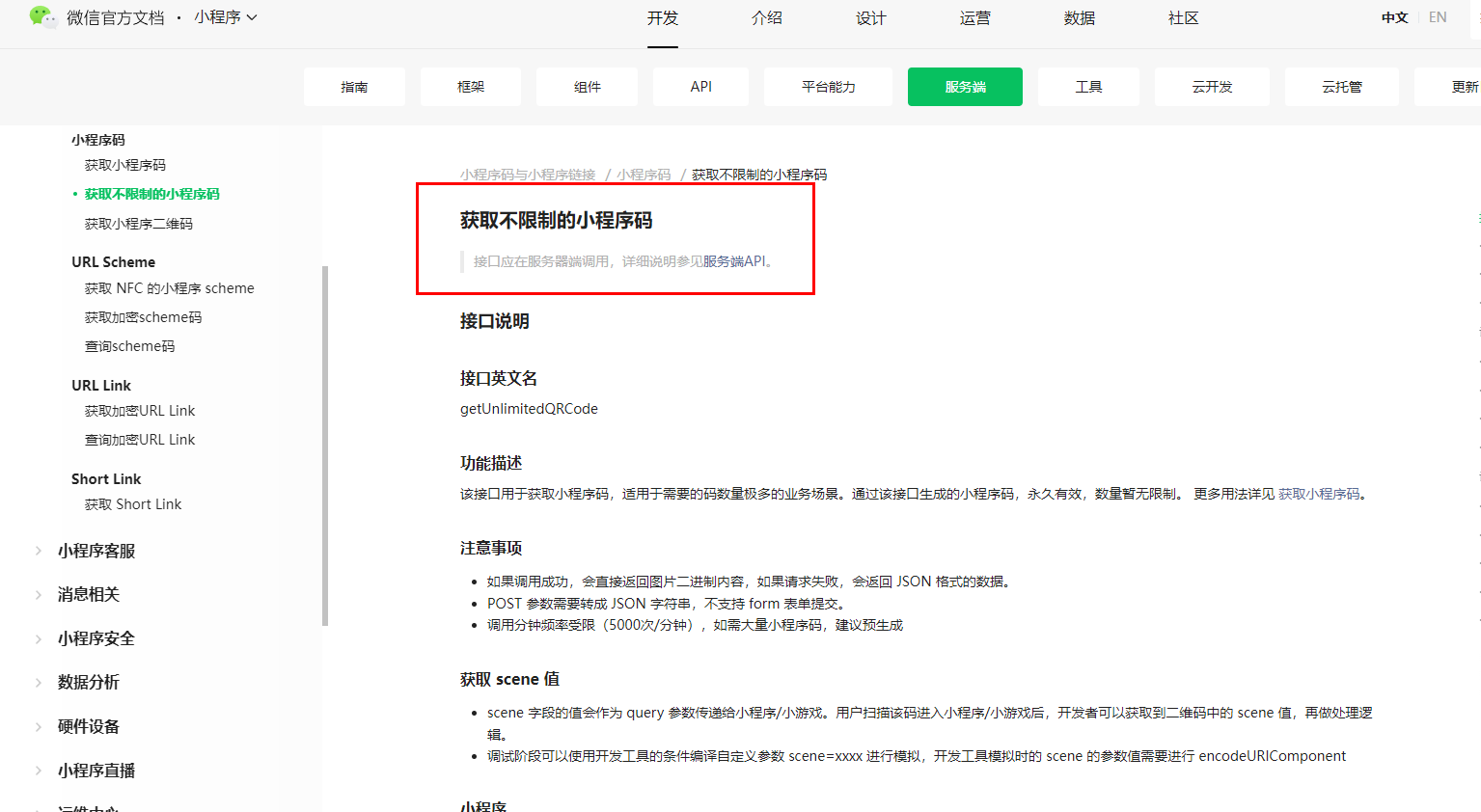Select sidebar item 获取不限制的小程序码
This screenshot has width=1481, height=812.
coord(152,194)
